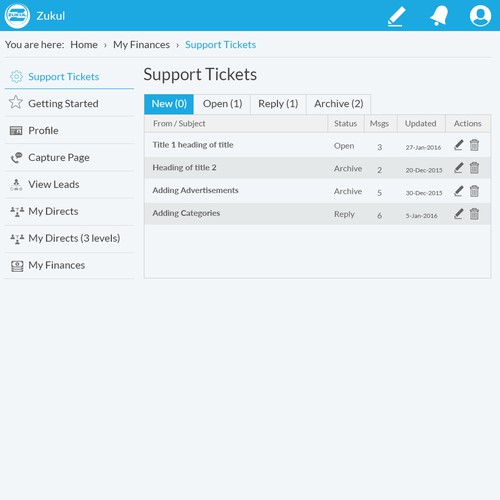Switch to the New (0) tab

[x=169, y=104]
